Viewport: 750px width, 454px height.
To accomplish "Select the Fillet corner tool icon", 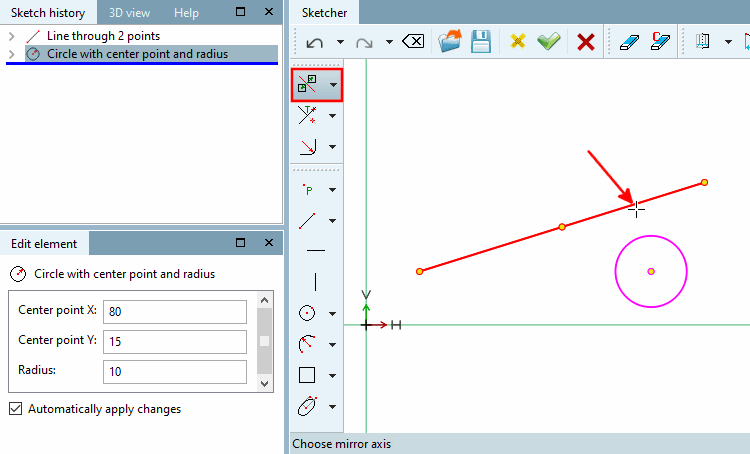I will click(307, 146).
